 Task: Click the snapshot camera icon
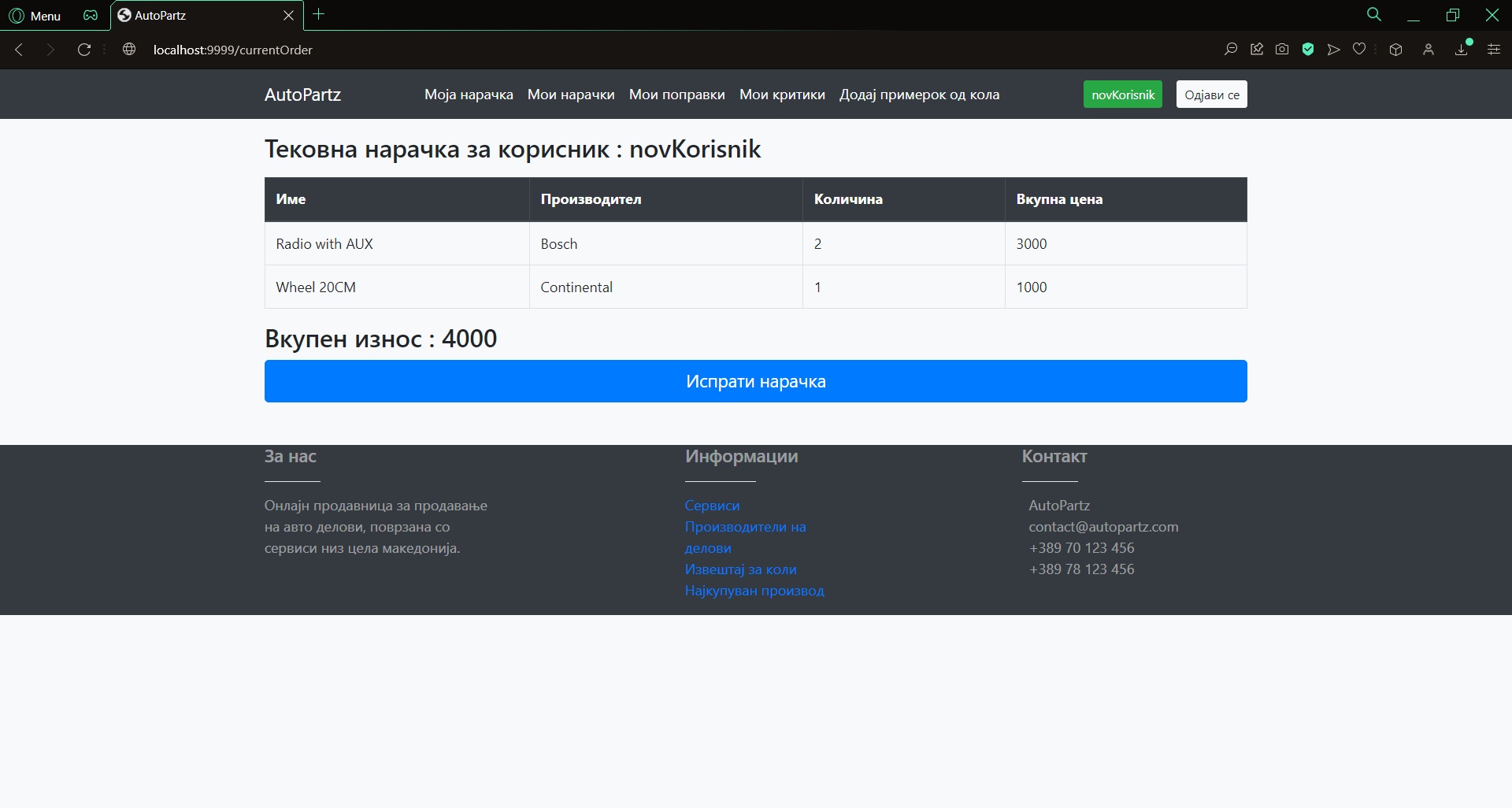coord(1282,50)
